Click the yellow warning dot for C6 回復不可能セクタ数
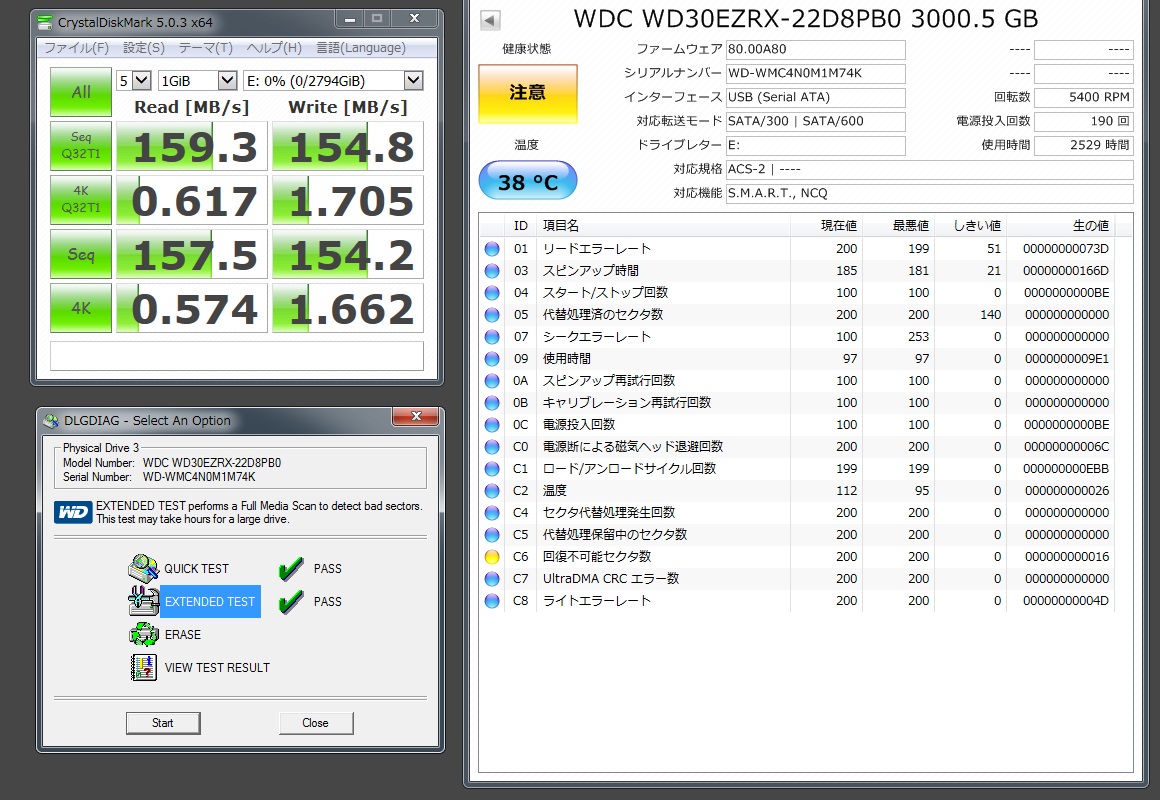The image size is (1160, 800). pyautogui.click(x=492, y=557)
